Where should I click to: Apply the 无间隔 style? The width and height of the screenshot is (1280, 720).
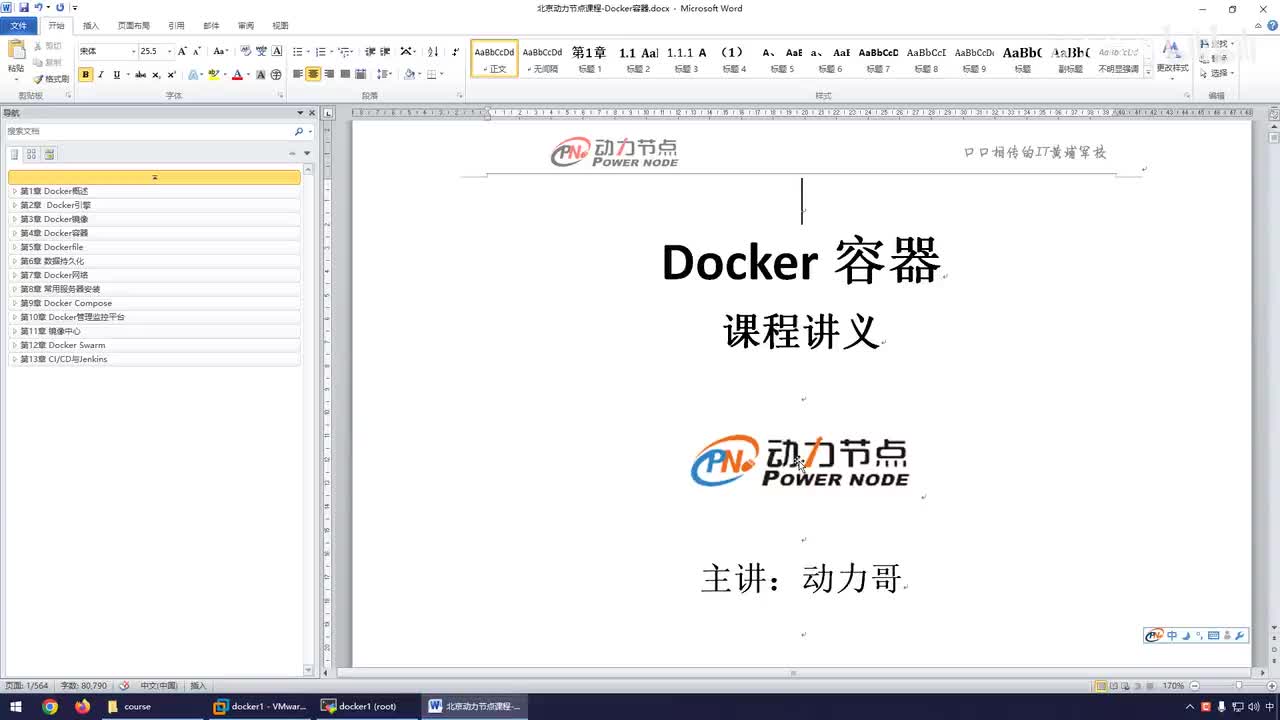point(542,59)
